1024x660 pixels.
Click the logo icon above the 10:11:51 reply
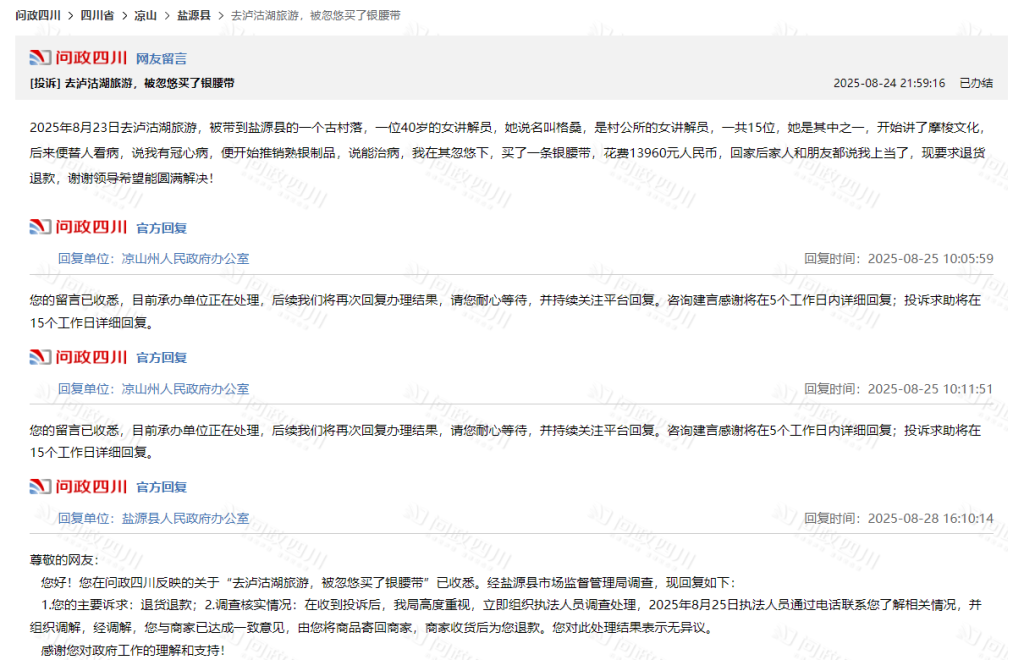(x=78, y=357)
